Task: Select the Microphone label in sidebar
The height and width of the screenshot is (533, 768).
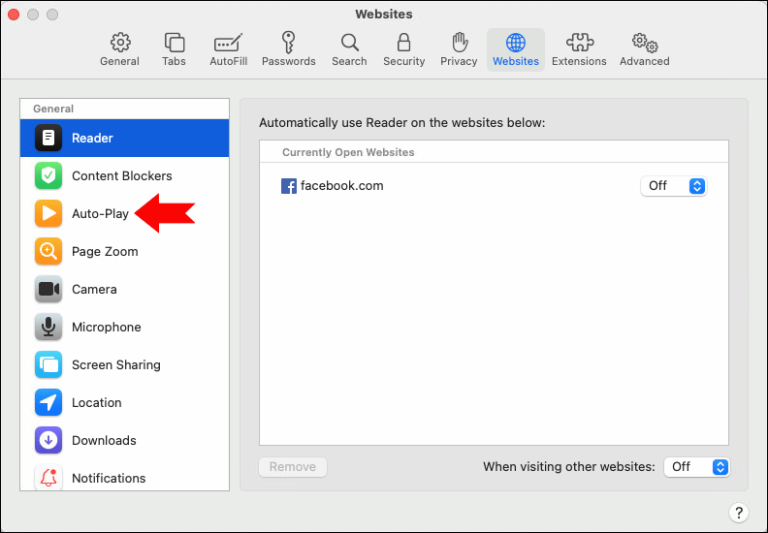Action: click(106, 327)
